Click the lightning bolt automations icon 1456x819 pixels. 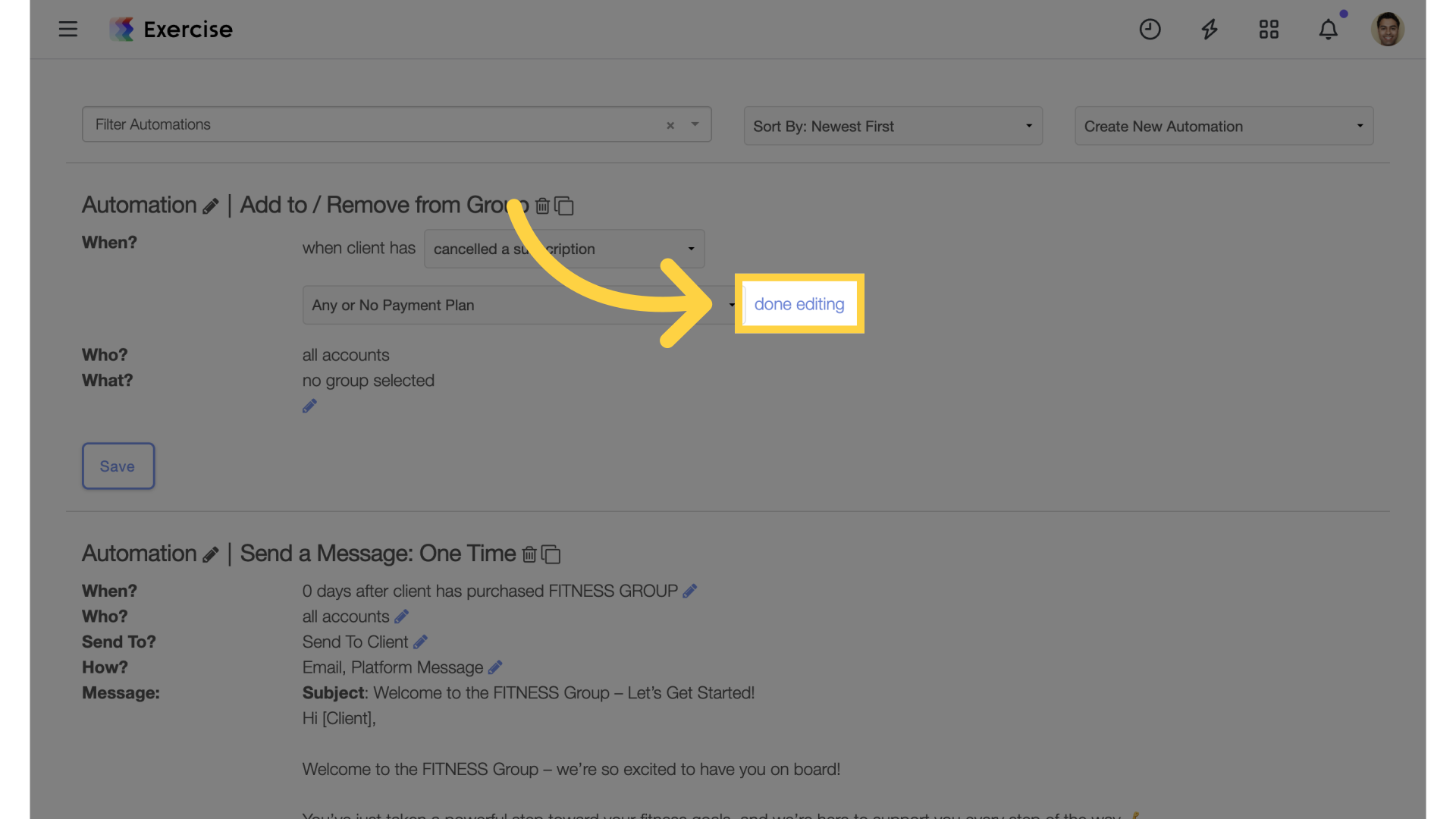(x=1210, y=29)
